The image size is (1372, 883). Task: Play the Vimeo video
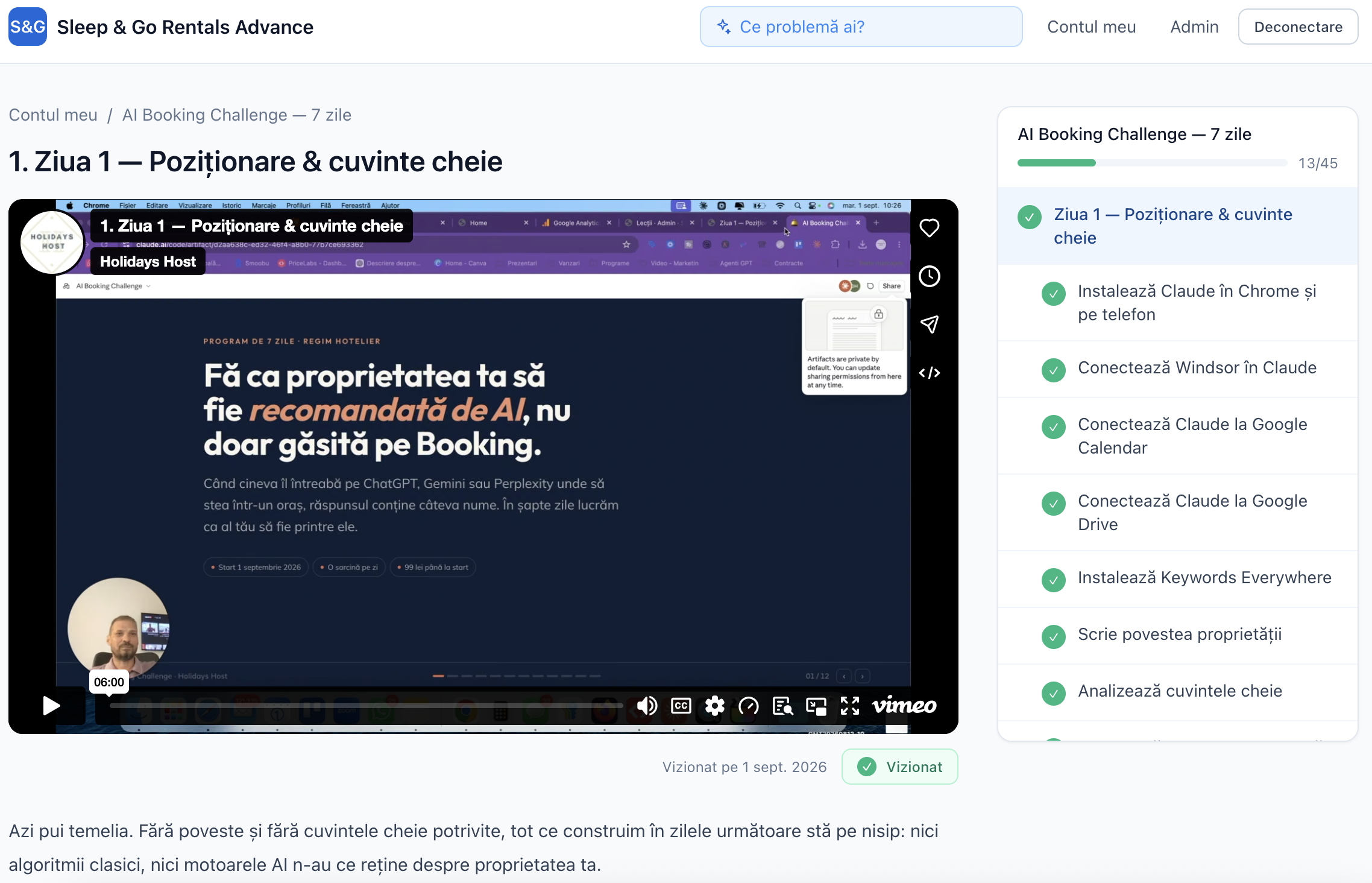(51, 706)
